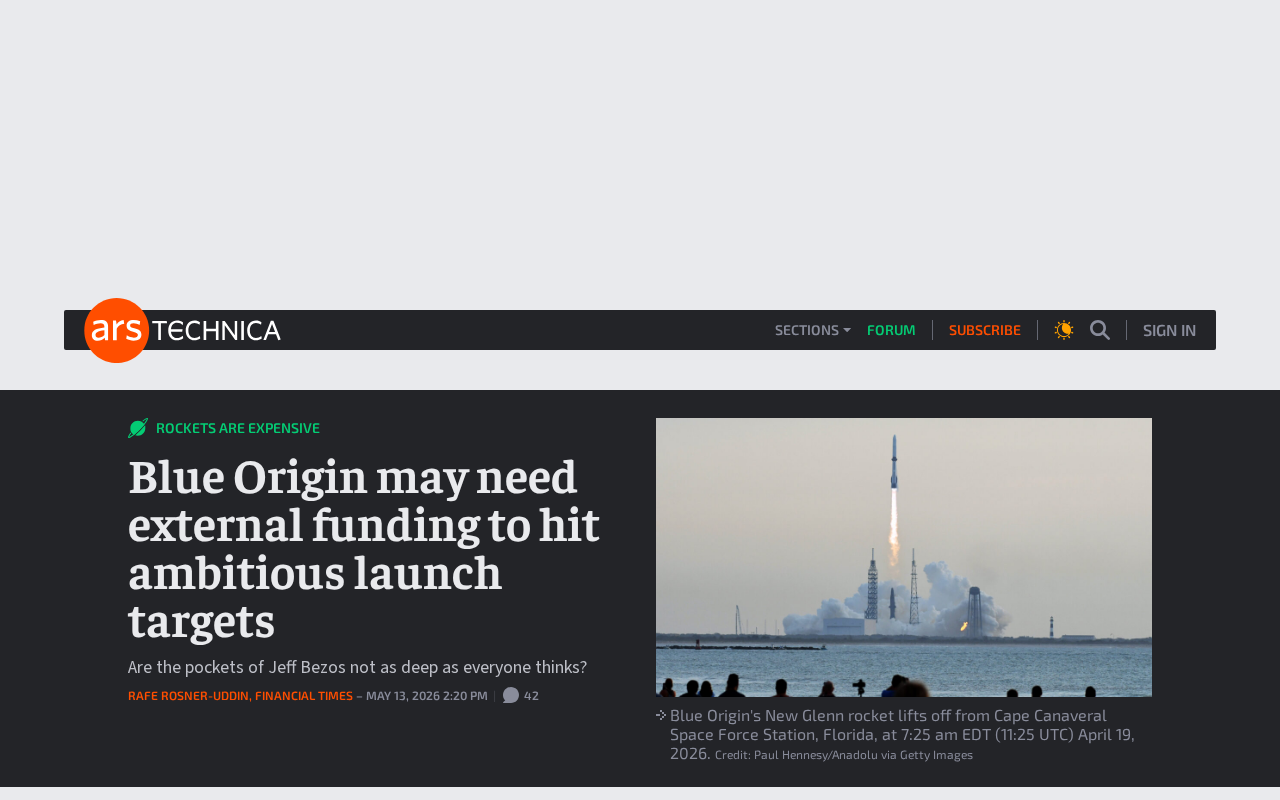Go to the Ars Technica home logo
The width and height of the screenshot is (1280, 800).
(x=182, y=330)
